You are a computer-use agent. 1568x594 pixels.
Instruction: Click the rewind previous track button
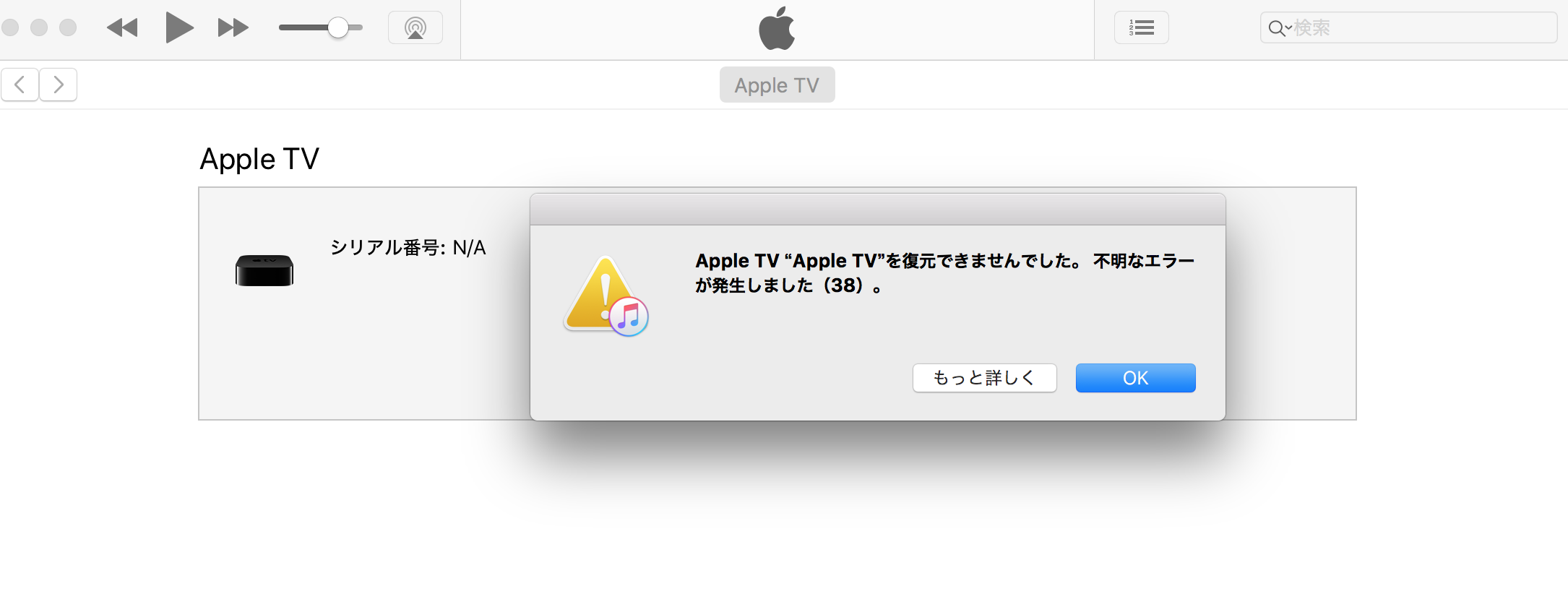[122, 28]
